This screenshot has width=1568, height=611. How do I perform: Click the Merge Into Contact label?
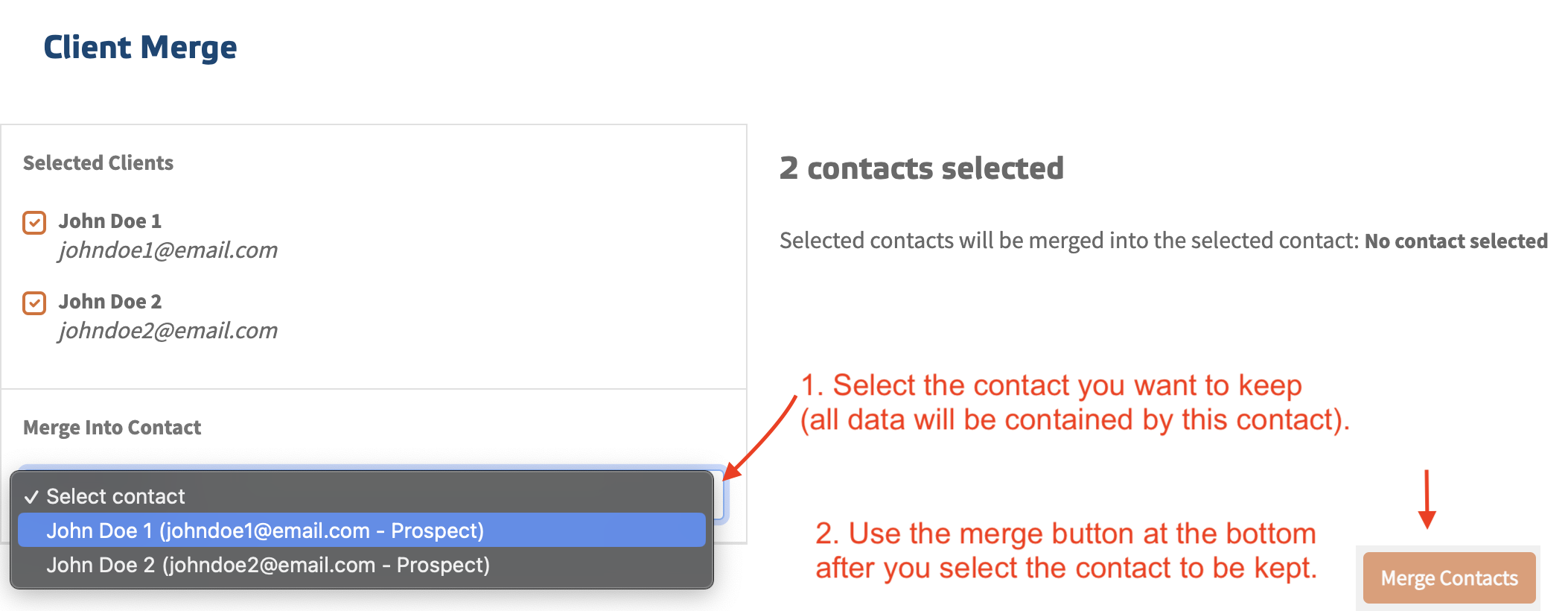tap(112, 428)
